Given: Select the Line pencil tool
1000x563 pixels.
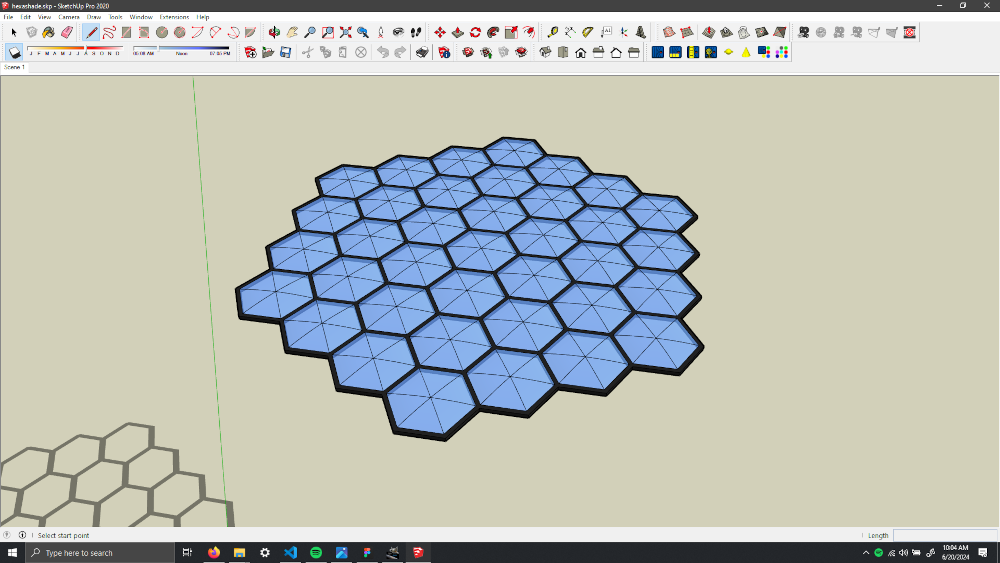Looking at the screenshot, I should [x=91, y=32].
